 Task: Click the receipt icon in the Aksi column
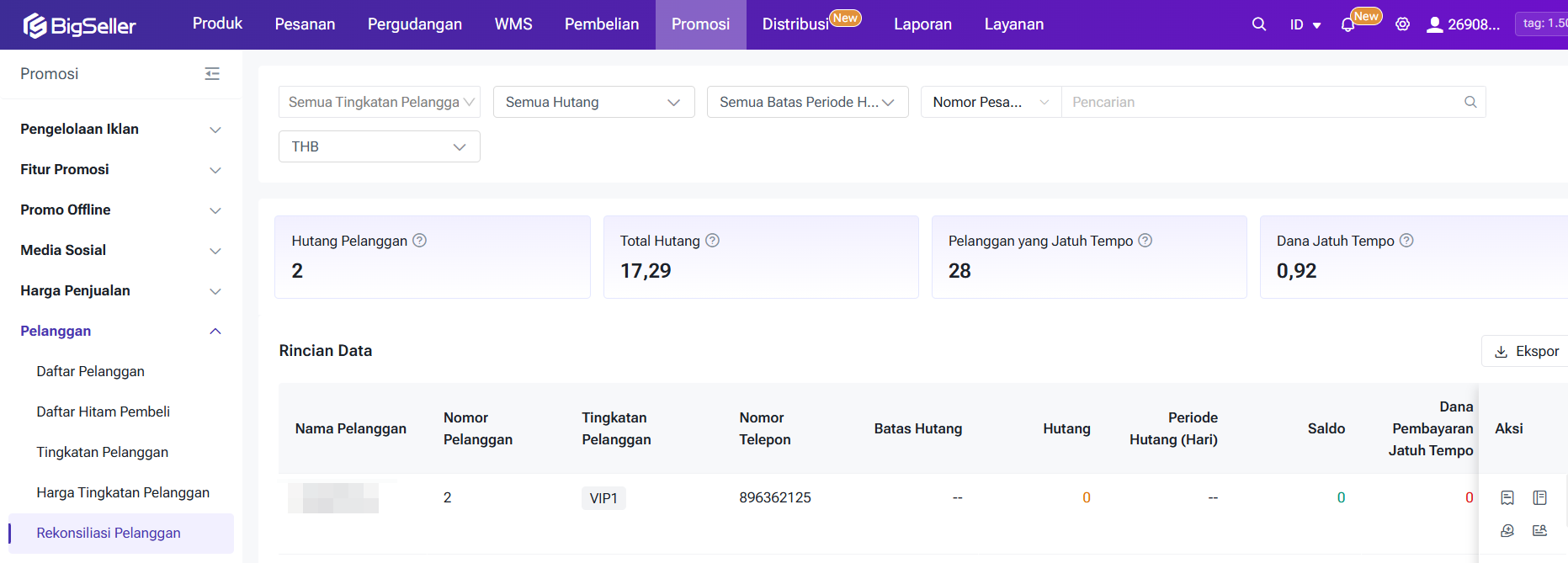1507,497
